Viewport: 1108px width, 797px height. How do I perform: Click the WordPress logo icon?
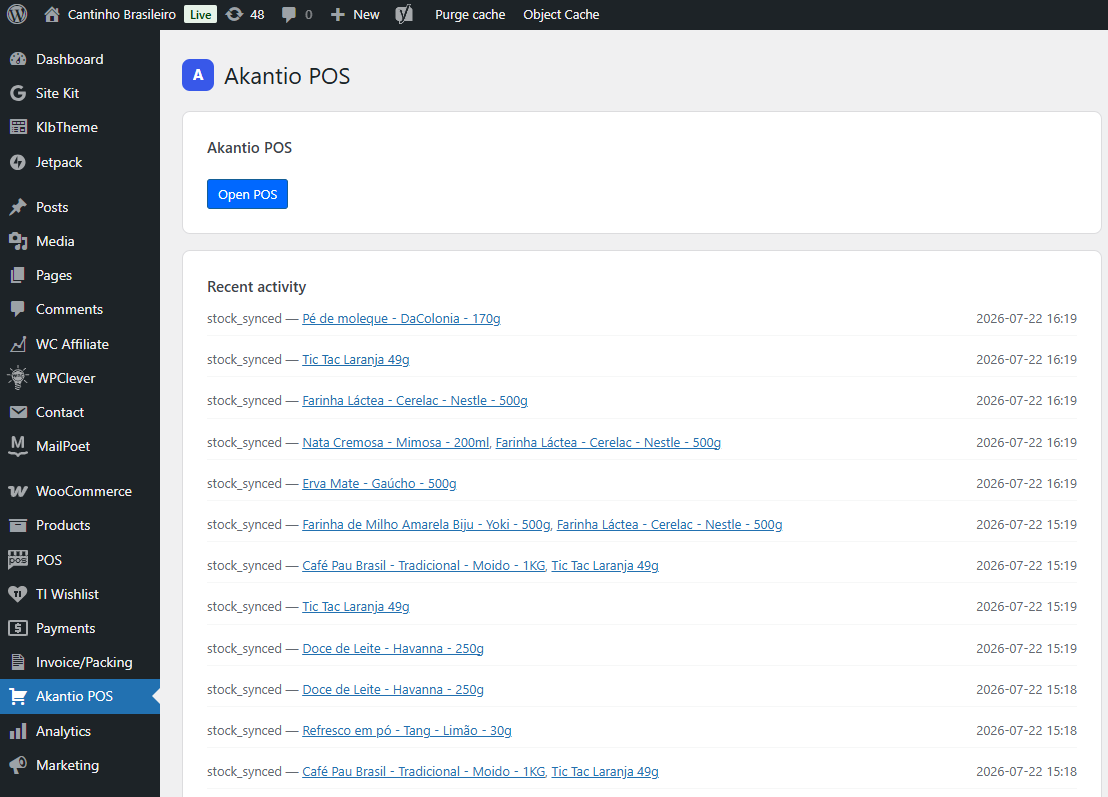click(17, 14)
